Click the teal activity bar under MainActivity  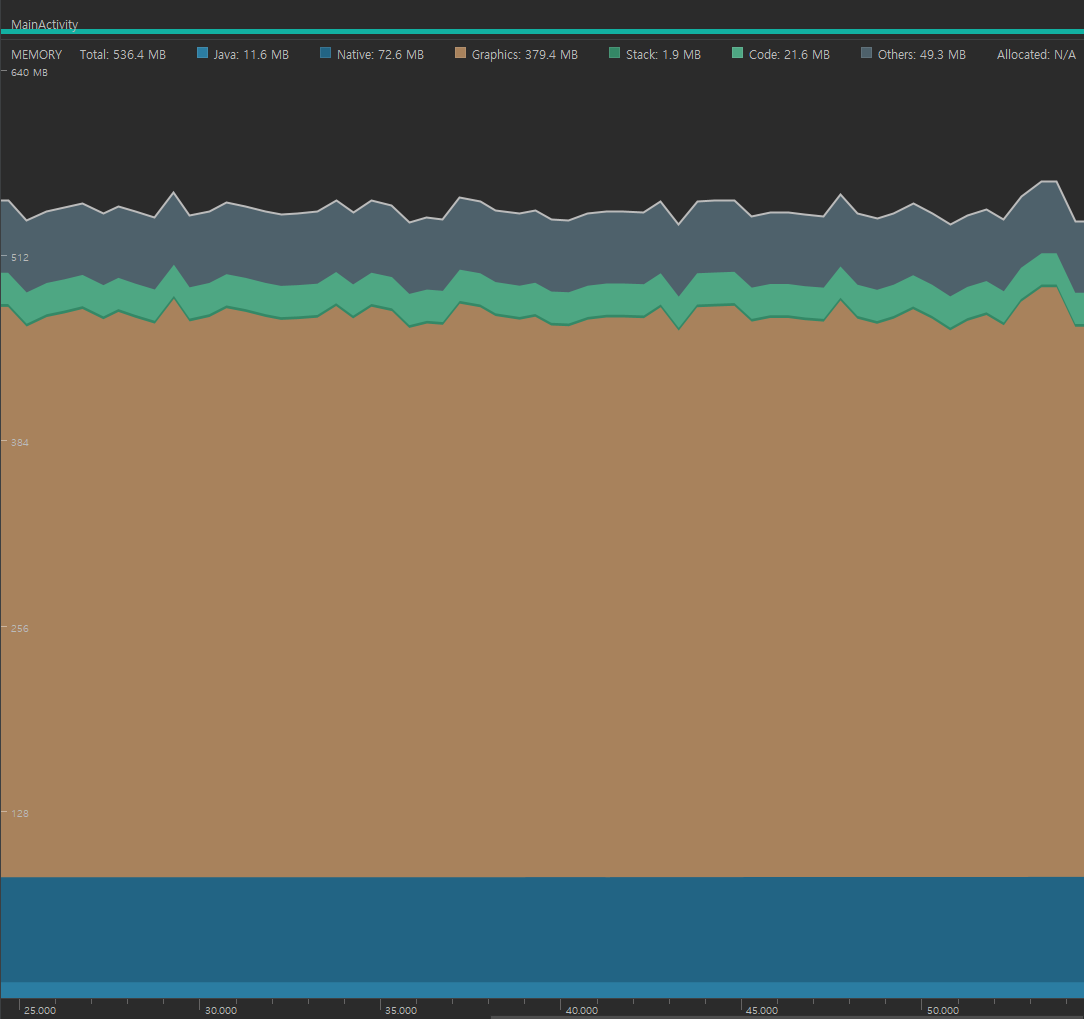tap(542, 32)
